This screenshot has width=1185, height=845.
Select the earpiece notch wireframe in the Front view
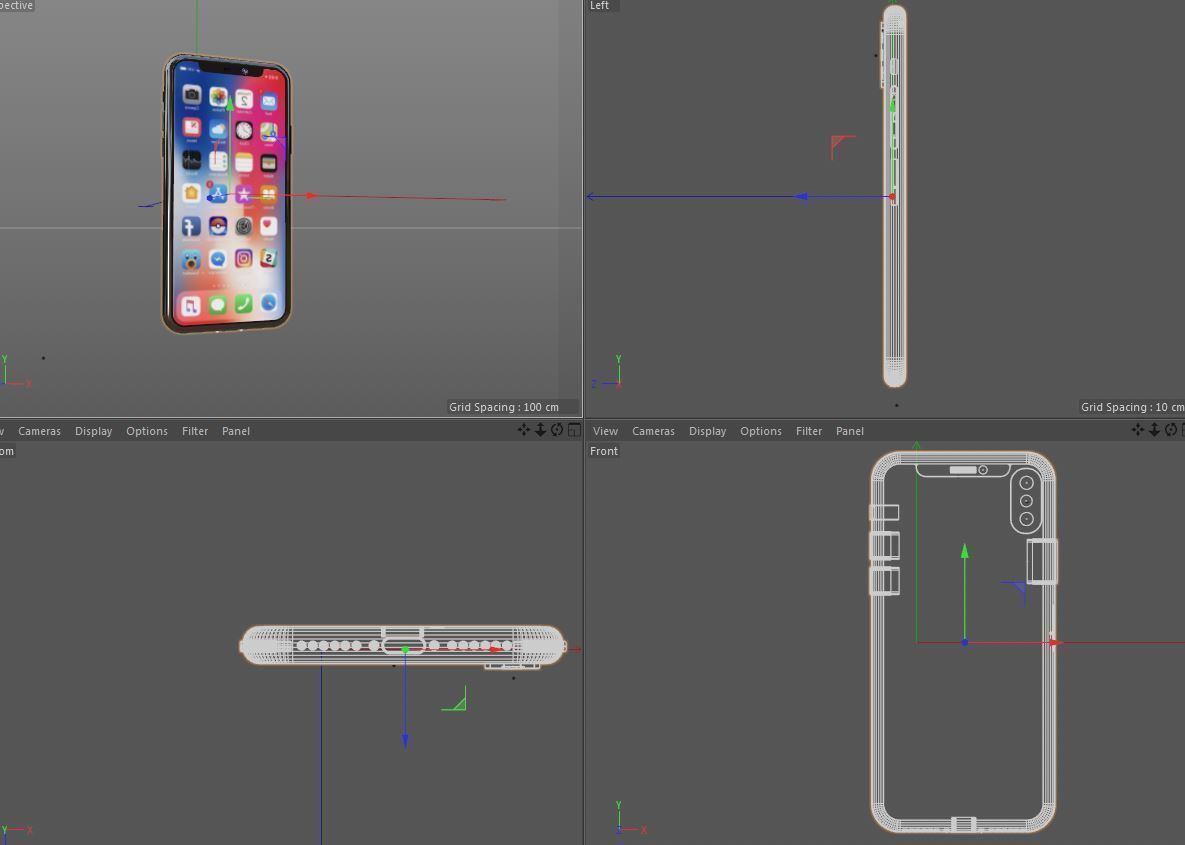pos(963,470)
